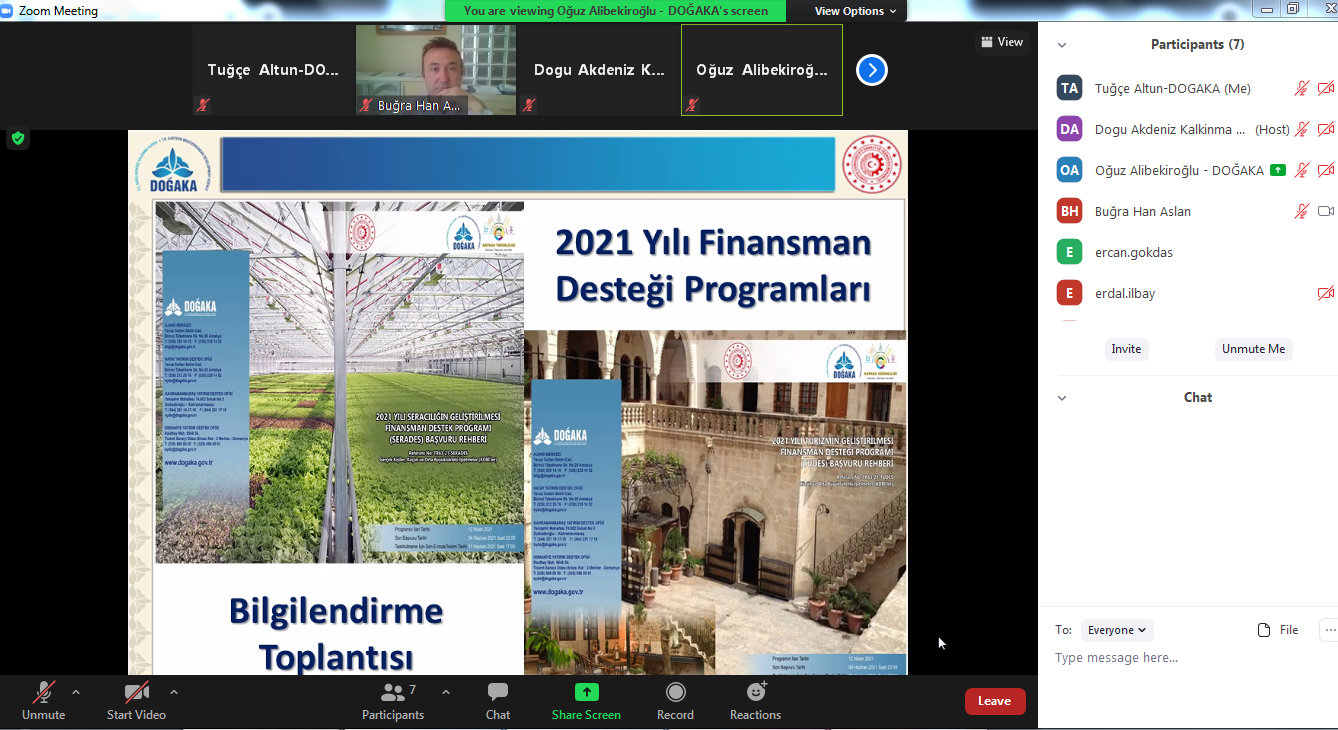
Task: Open chat more options ellipsis
Action: 1329,630
